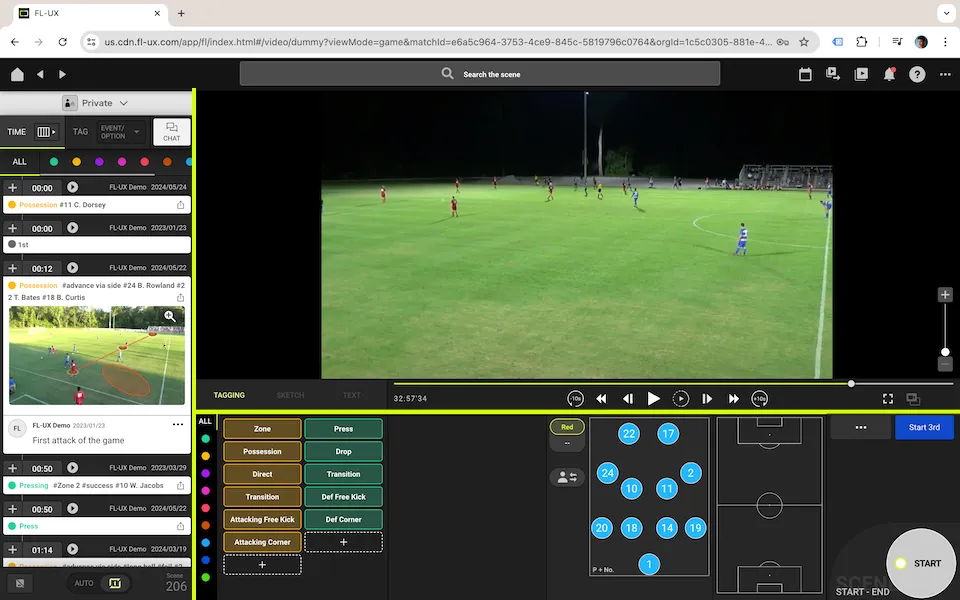The height and width of the screenshot is (600, 960).
Task: Play the 00:12 scene clip
Action: (72, 268)
